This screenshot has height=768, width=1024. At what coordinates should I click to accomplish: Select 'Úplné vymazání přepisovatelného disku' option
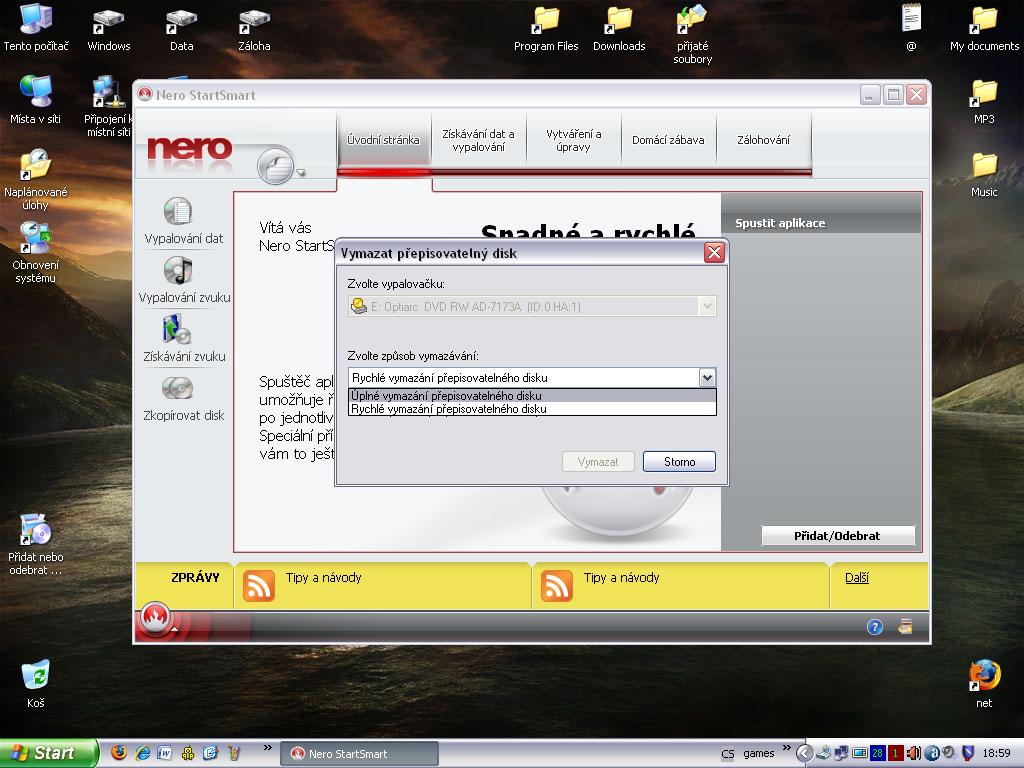[x=532, y=396]
